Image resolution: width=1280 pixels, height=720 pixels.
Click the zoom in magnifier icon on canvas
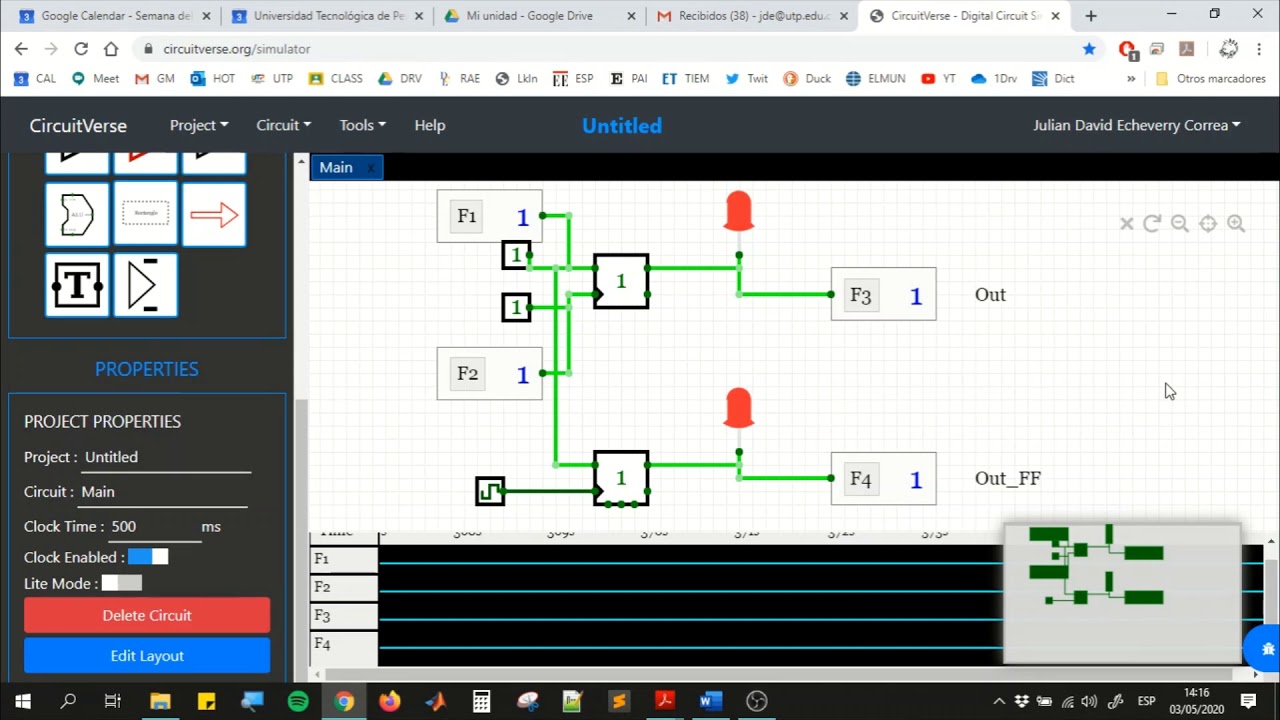[x=1236, y=224]
